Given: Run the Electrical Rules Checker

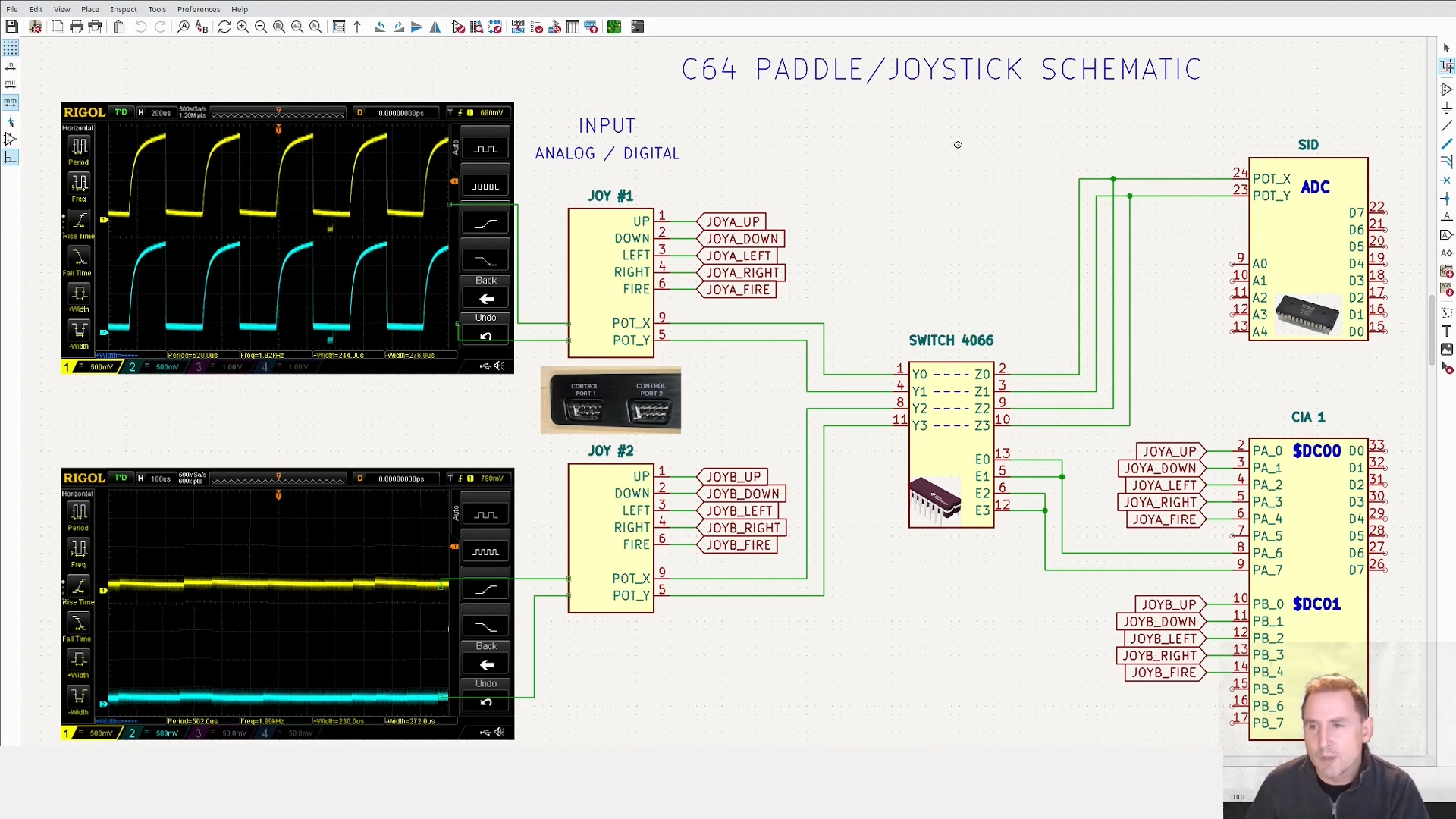Looking at the screenshot, I should pos(537,27).
